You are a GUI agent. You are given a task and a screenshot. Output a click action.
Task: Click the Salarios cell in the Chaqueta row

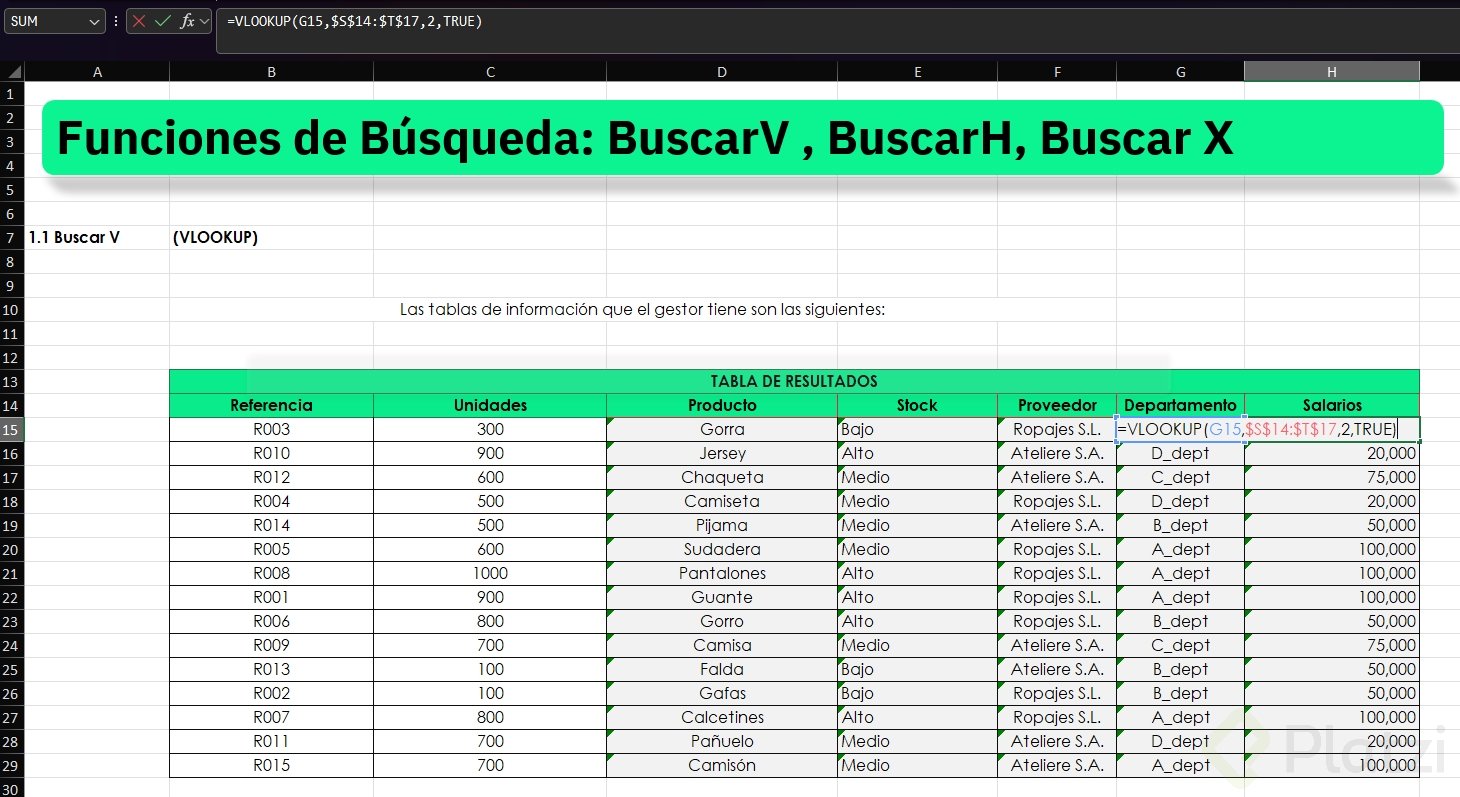[1332, 477]
